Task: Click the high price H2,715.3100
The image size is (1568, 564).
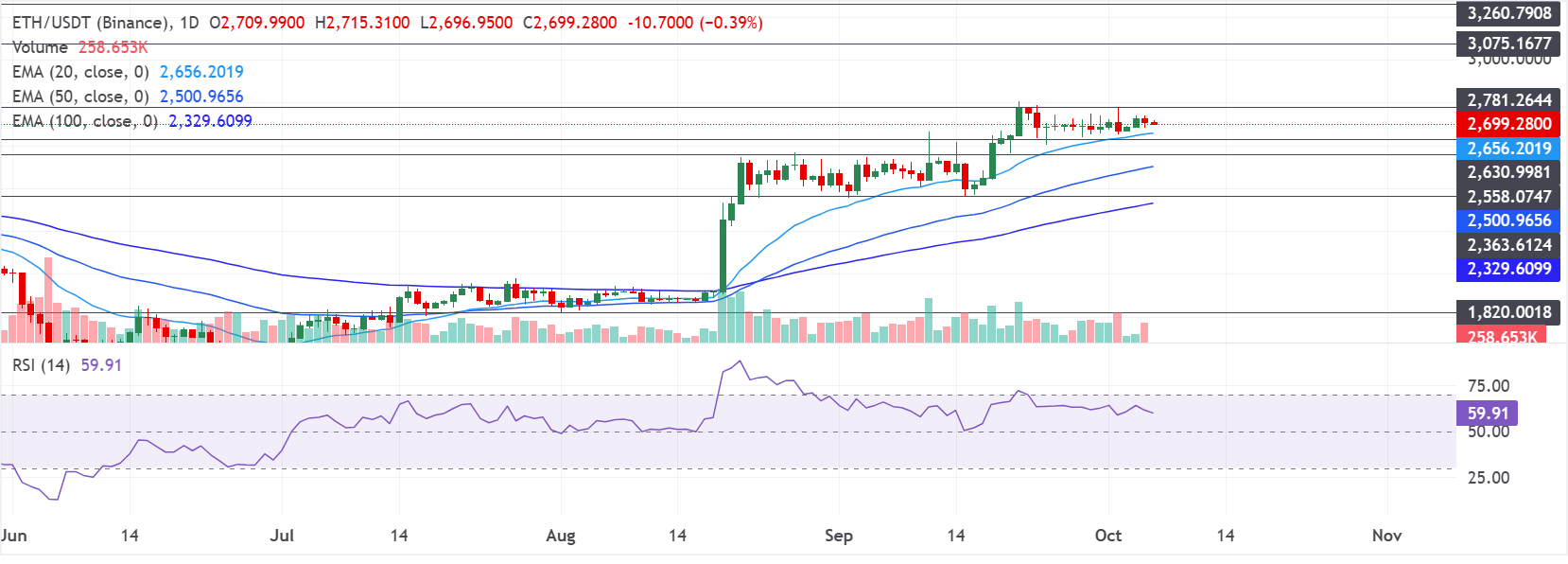Action: click(362, 22)
